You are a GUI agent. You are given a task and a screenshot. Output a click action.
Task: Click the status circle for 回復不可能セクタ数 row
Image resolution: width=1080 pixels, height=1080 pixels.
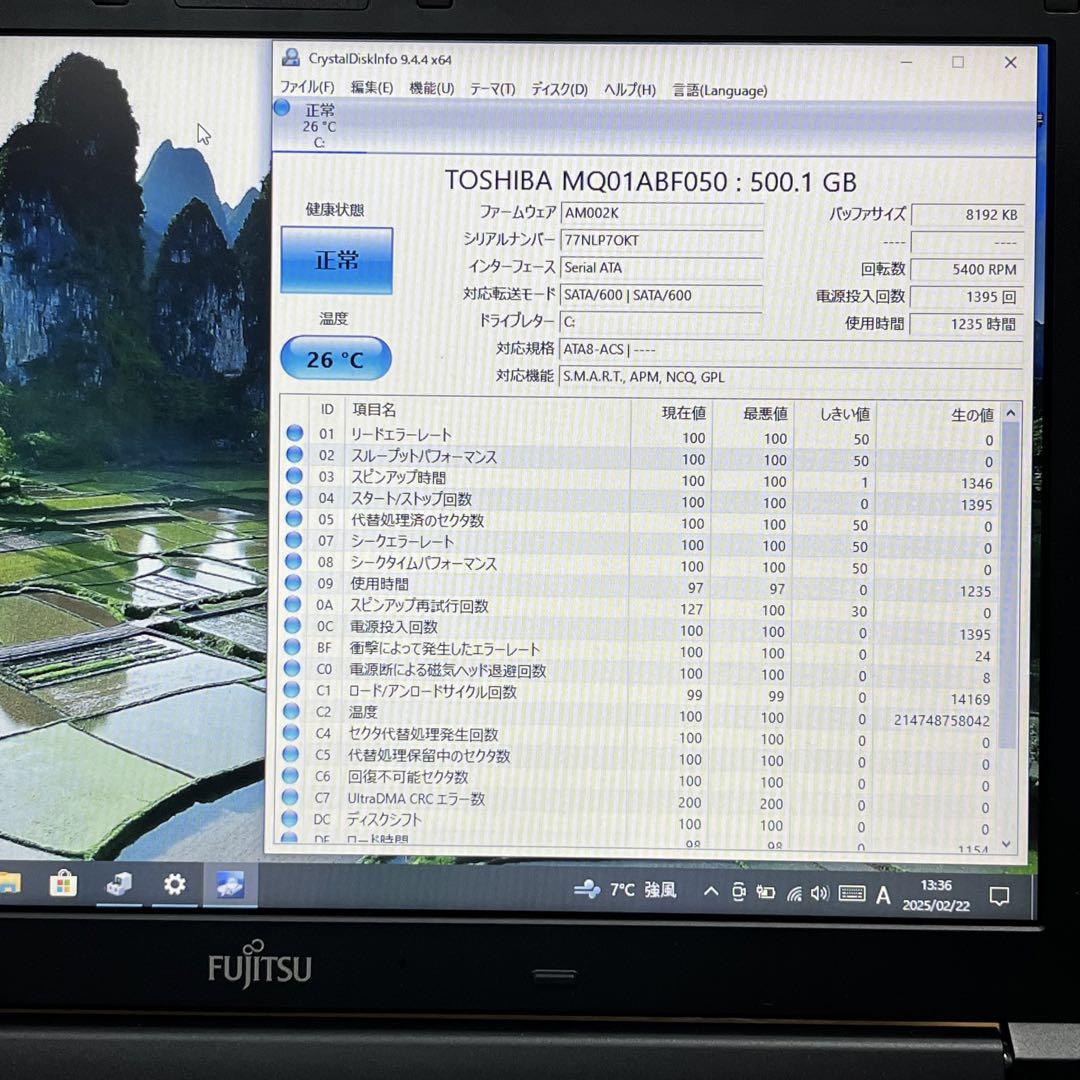click(291, 775)
